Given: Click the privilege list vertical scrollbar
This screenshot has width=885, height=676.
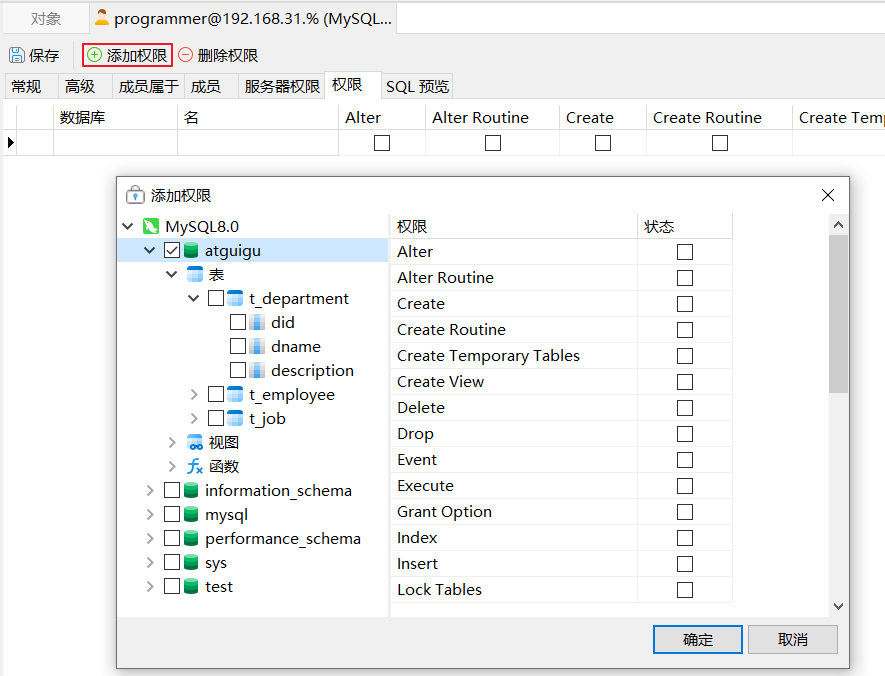Looking at the screenshot, I should [x=838, y=313].
